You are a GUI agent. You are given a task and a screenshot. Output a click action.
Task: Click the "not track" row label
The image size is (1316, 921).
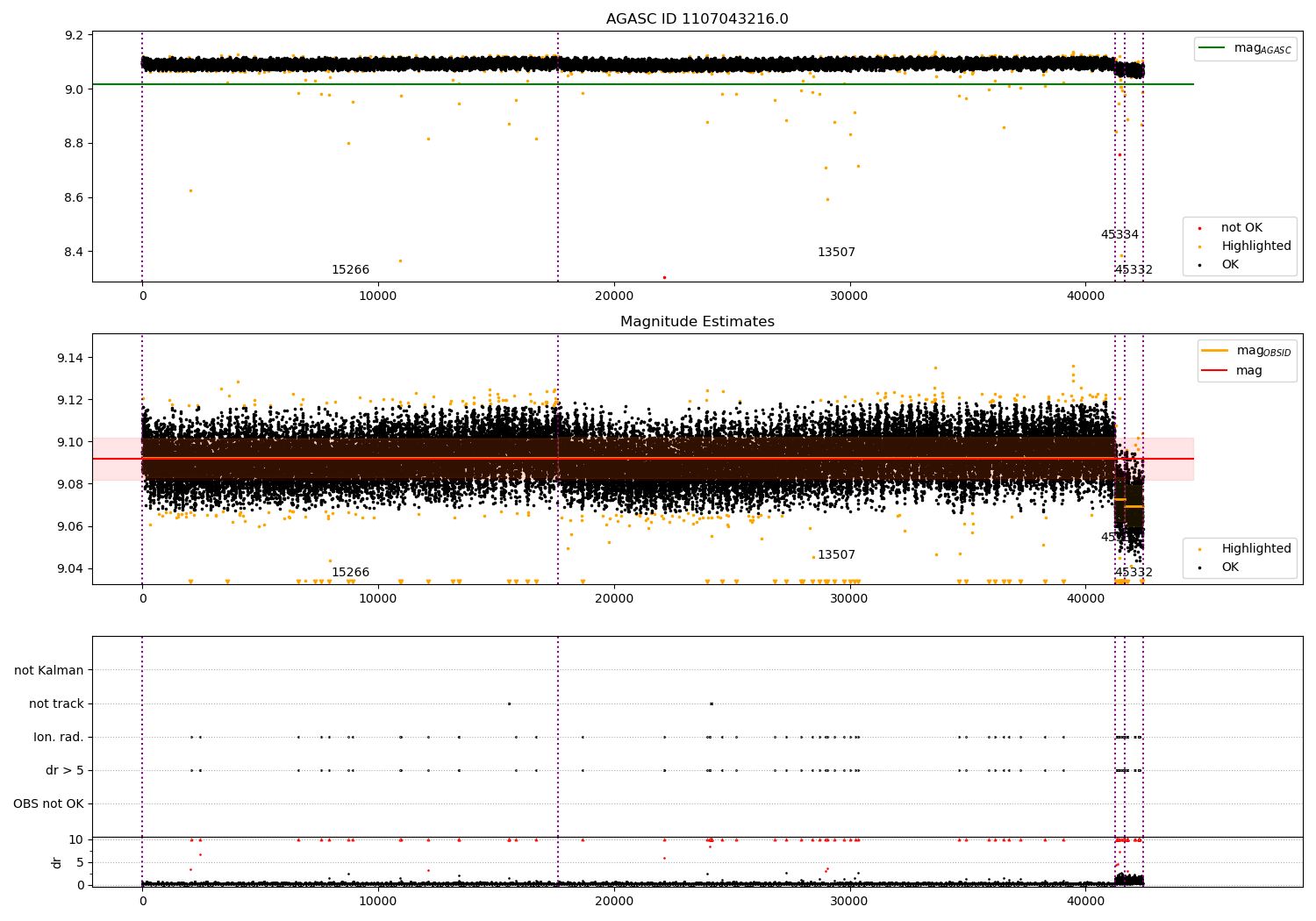pos(56,703)
